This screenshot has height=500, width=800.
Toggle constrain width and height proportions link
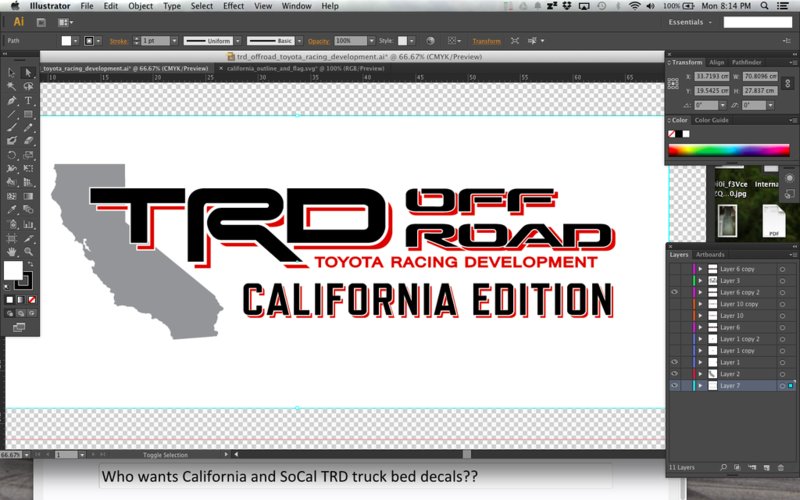[788, 83]
